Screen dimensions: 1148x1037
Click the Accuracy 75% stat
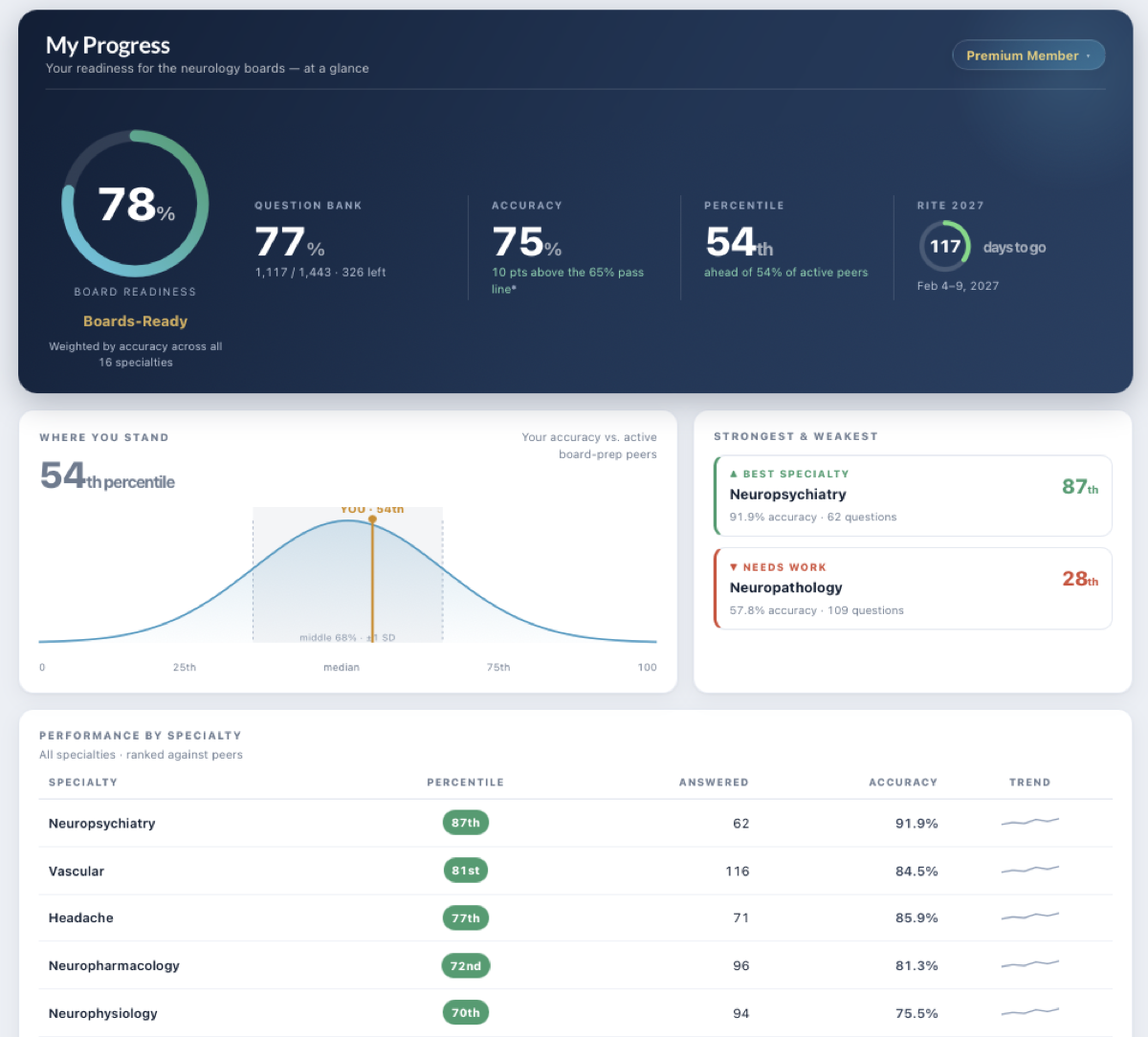[x=526, y=242]
